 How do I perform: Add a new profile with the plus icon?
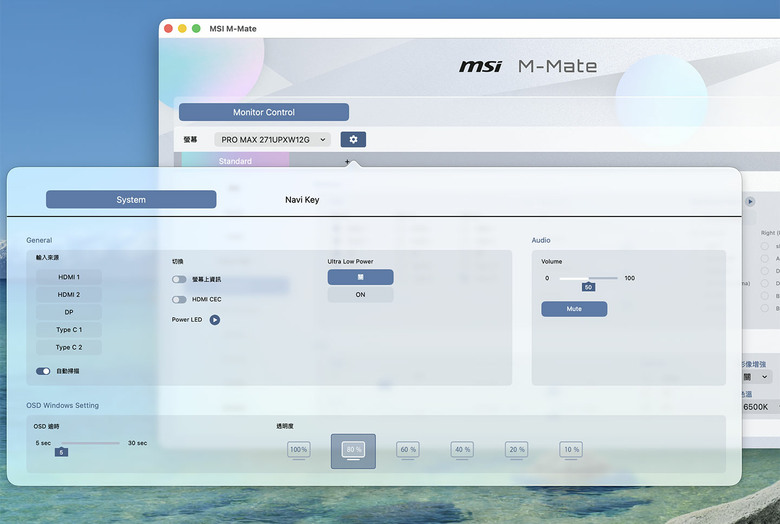click(x=347, y=161)
